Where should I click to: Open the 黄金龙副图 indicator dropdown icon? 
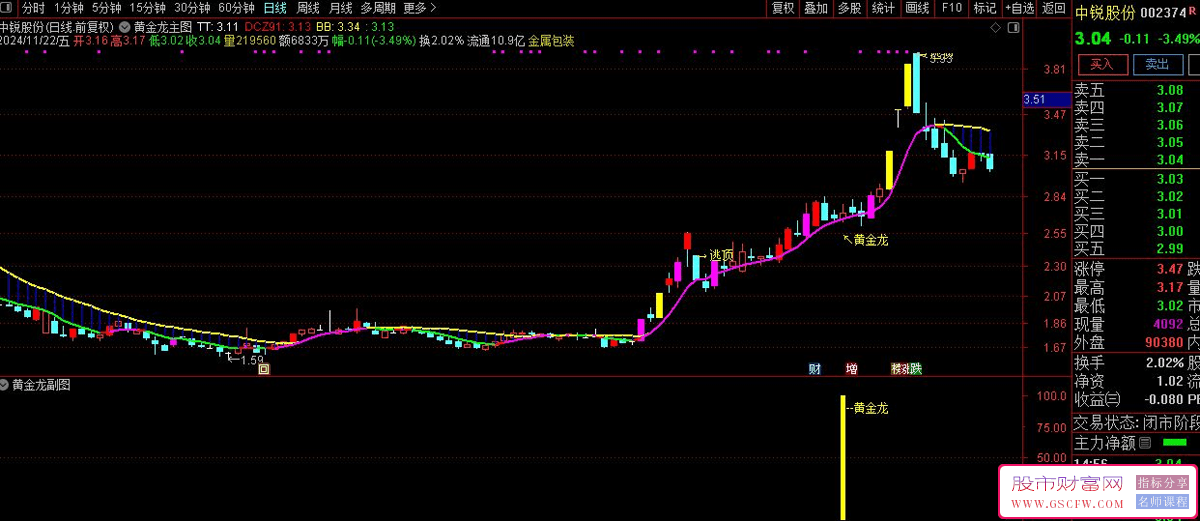coord(6,384)
